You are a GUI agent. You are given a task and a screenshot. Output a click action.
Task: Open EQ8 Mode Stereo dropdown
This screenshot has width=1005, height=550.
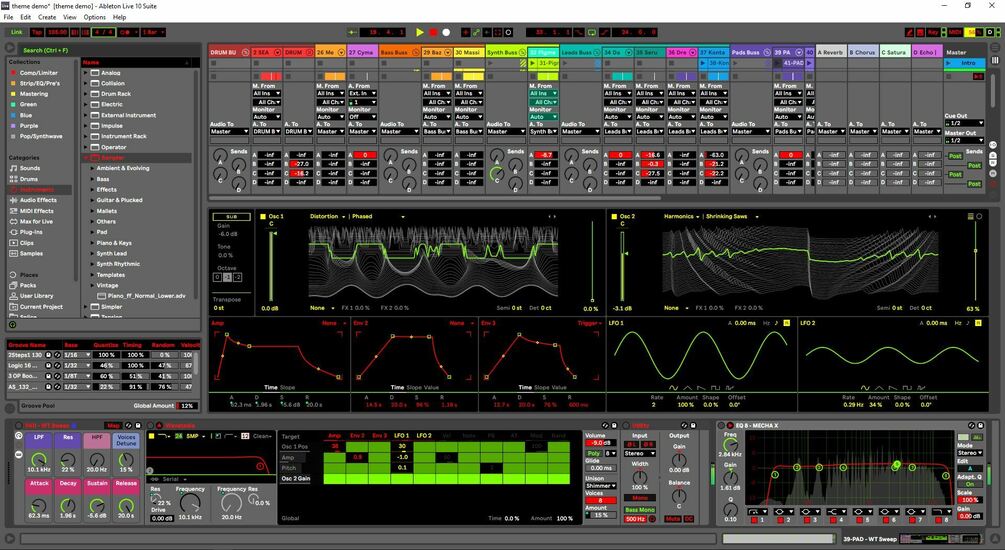pyautogui.click(x=969, y=453)
